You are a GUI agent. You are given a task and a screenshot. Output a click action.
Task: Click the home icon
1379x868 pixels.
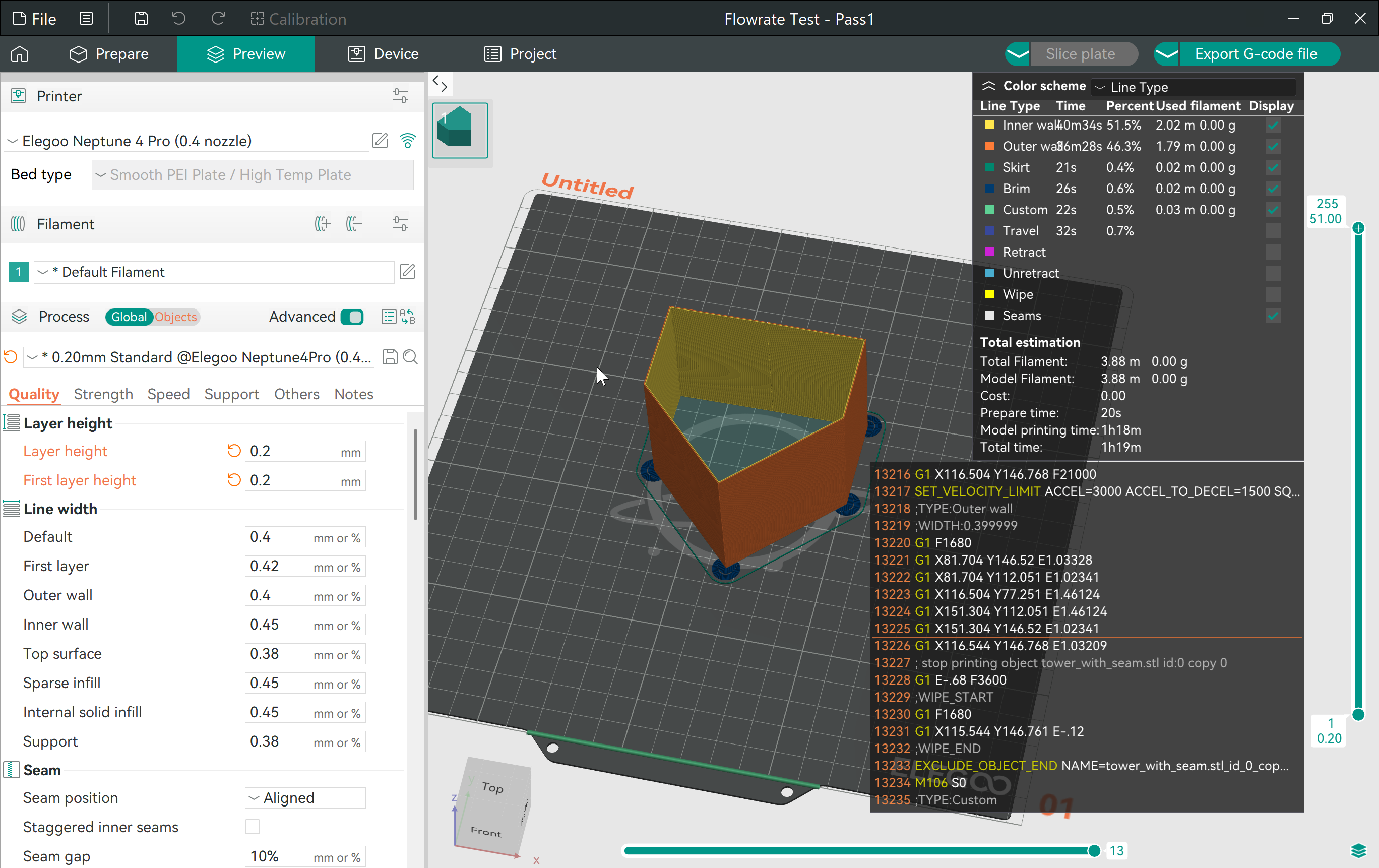[20, 54]
